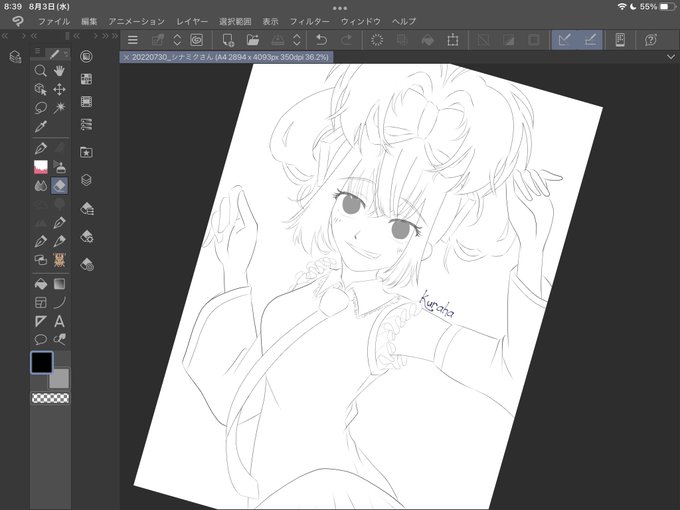Screen dimensions: 680x510
Task: Click the Redo arrow in command bar
Action: tap(347, 40)
